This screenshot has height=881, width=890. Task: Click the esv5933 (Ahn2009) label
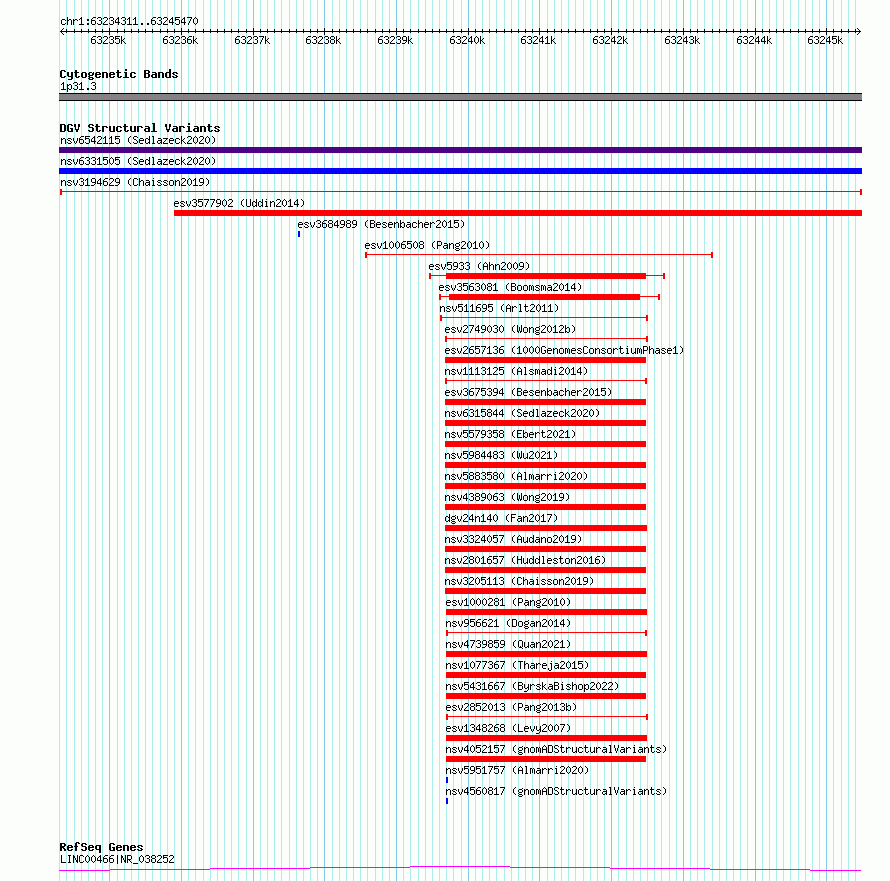(479, 266)
